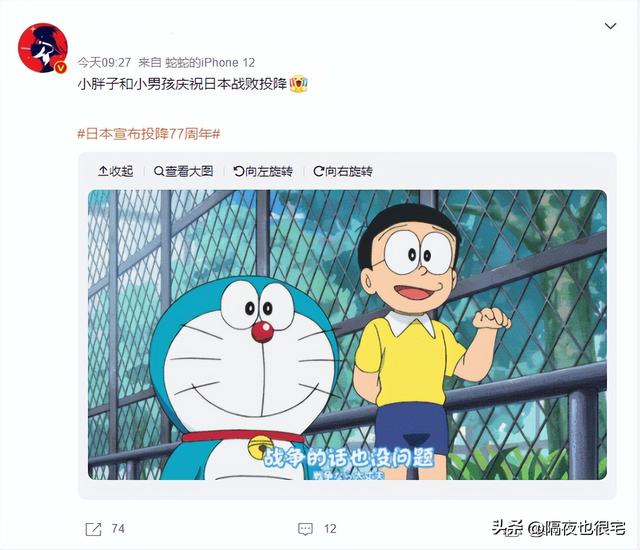
Task: Click the comment count 12
Action: (330, 529)
